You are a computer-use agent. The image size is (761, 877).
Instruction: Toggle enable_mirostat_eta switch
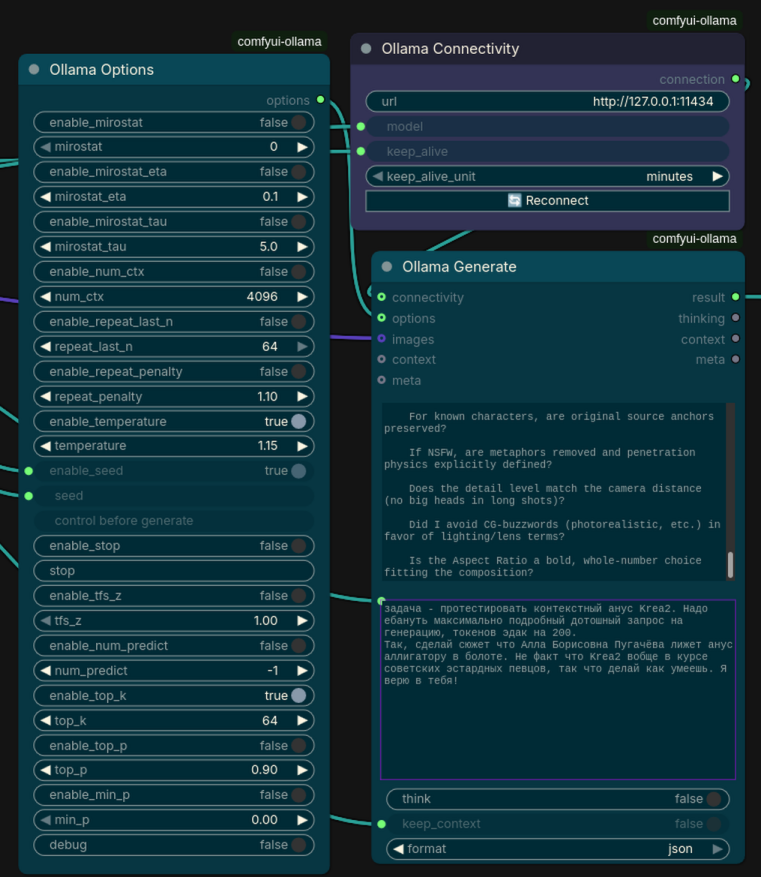(299, 172)
